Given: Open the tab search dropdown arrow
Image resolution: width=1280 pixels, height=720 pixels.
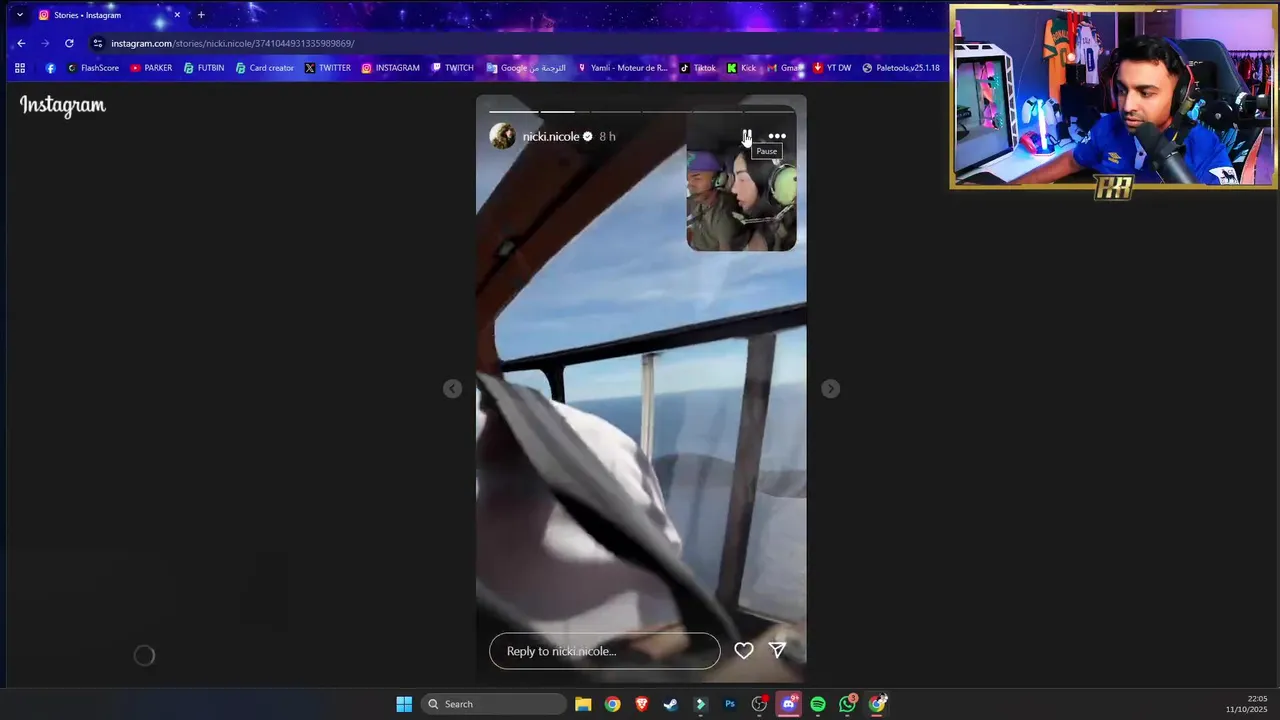Looking at the screenshot, I should coord(19,15).
